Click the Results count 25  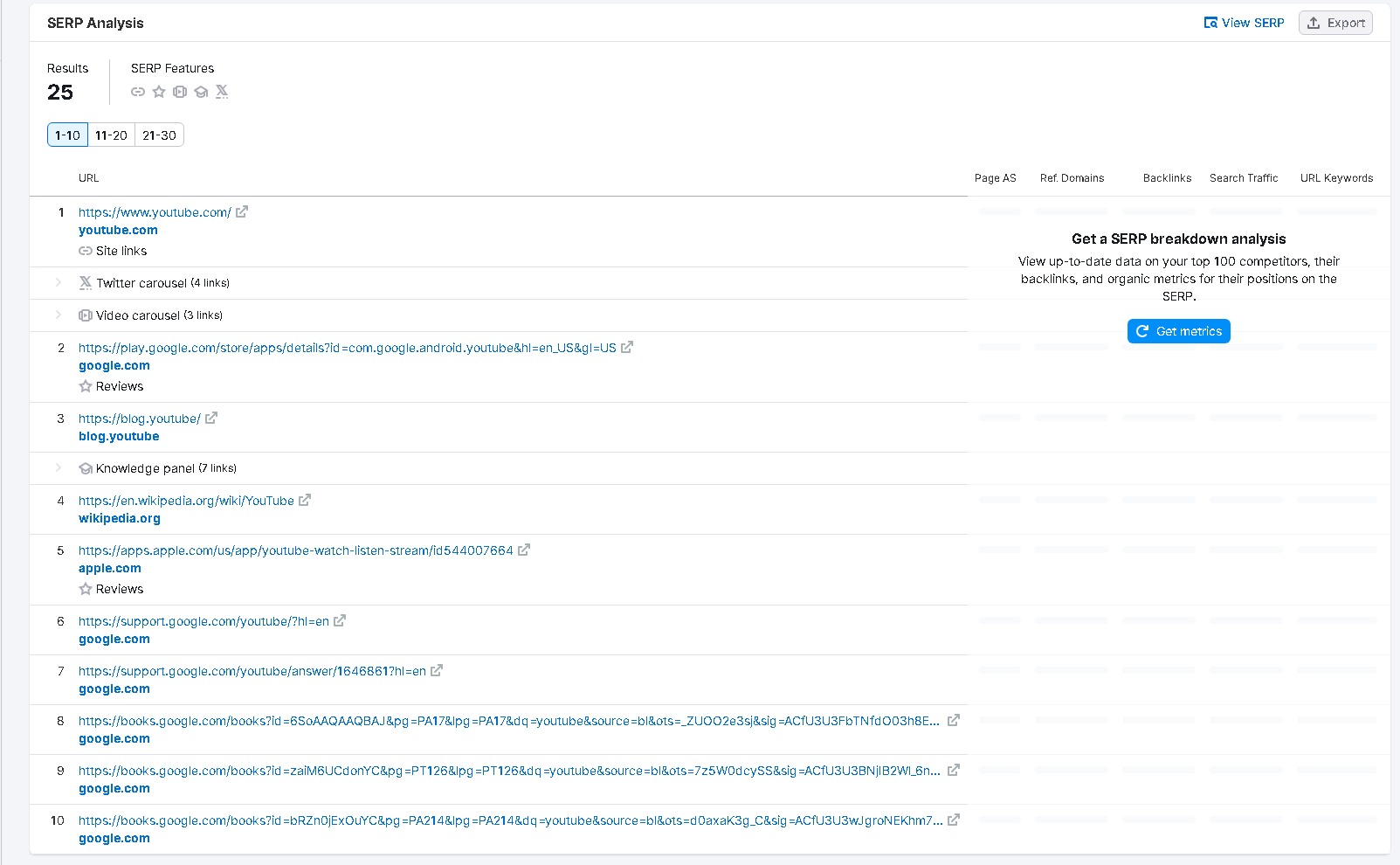pyautogui.click(x=60, y=93)
